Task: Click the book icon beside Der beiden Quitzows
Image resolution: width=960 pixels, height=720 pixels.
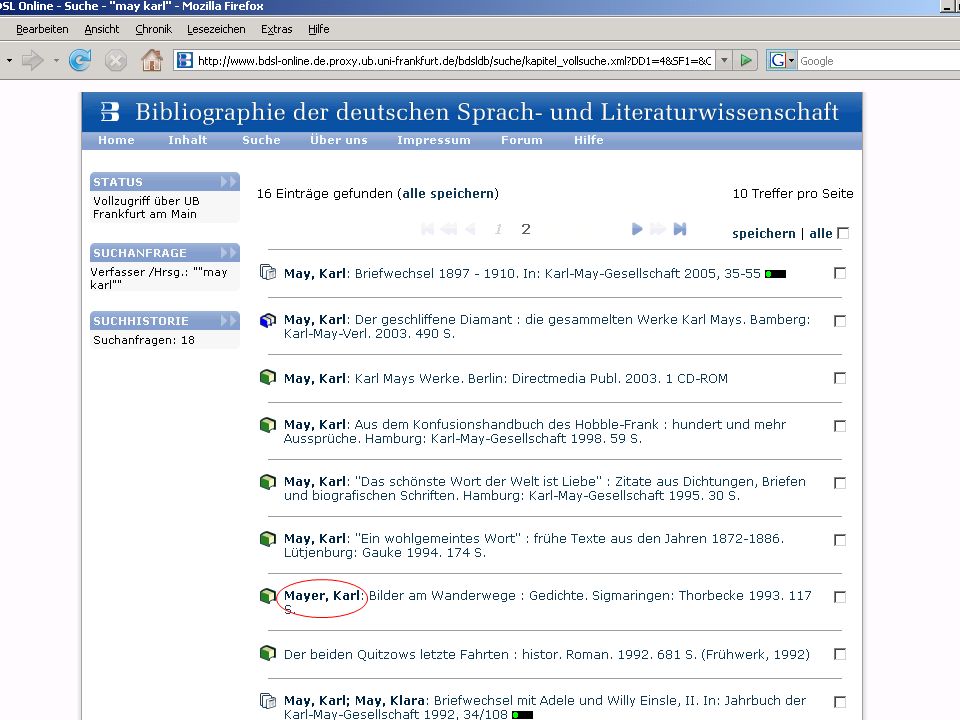Action: 268,653
